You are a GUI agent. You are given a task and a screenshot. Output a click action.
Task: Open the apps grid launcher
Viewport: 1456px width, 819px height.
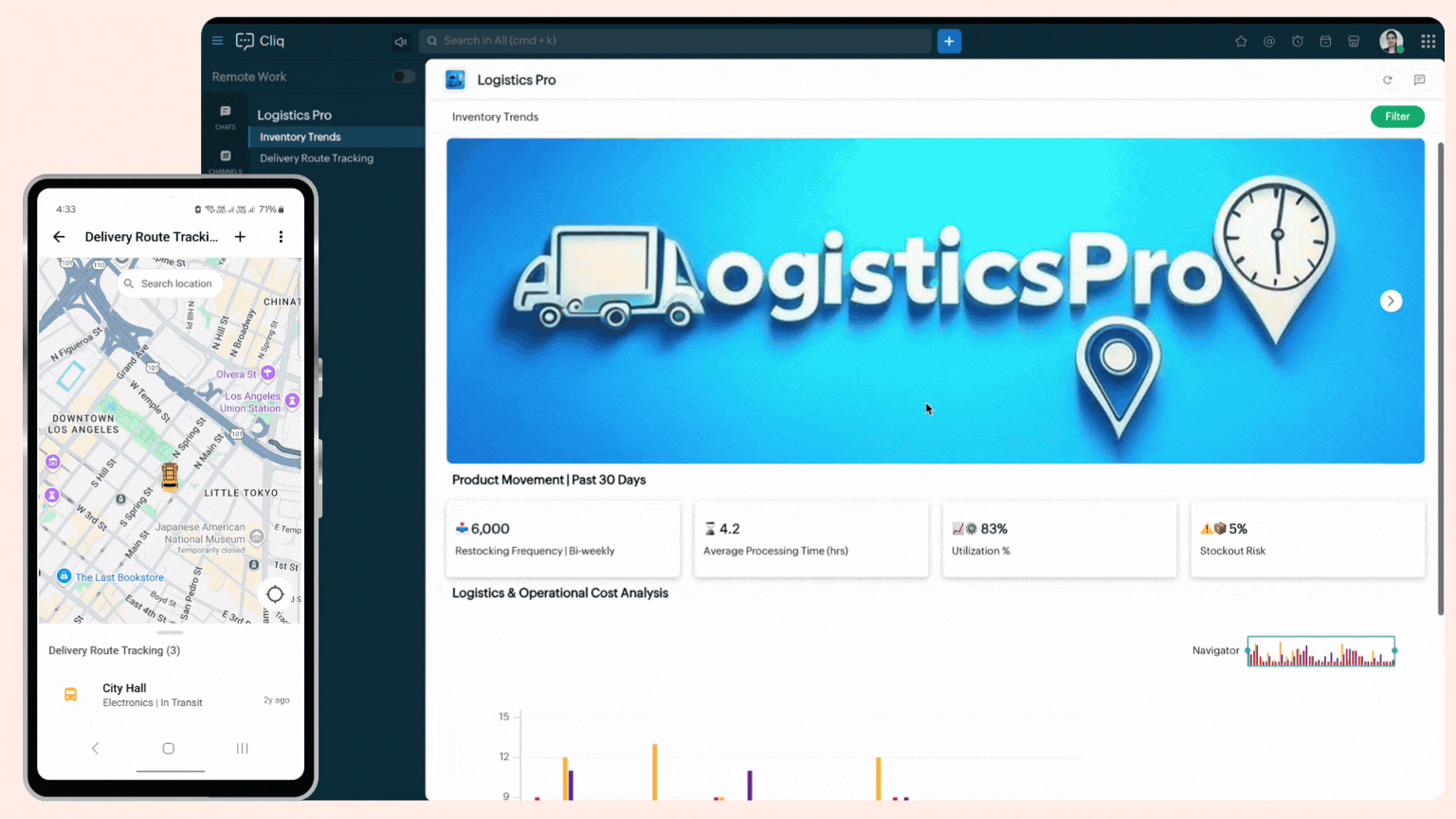[1428, 41]
